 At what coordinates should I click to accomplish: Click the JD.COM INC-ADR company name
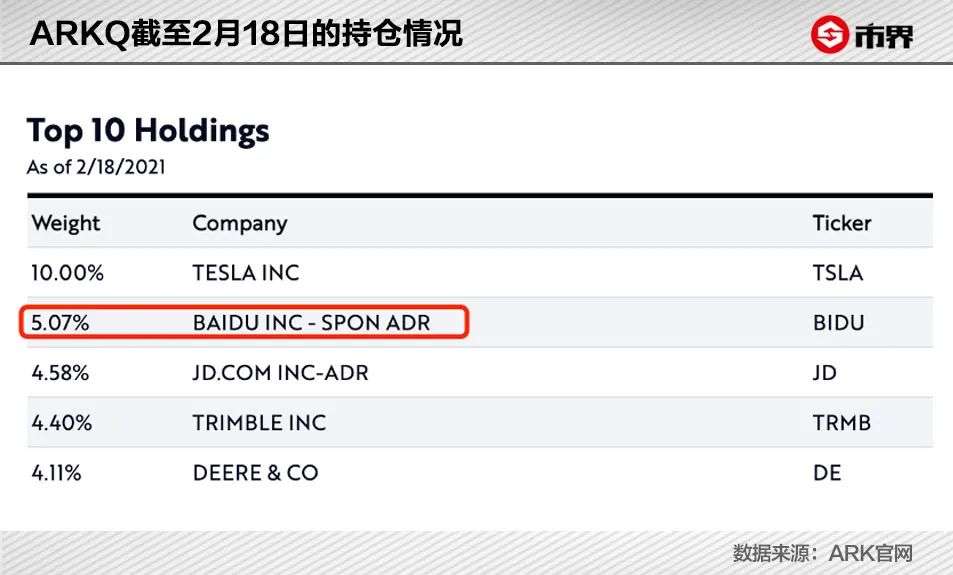point(280,373)
